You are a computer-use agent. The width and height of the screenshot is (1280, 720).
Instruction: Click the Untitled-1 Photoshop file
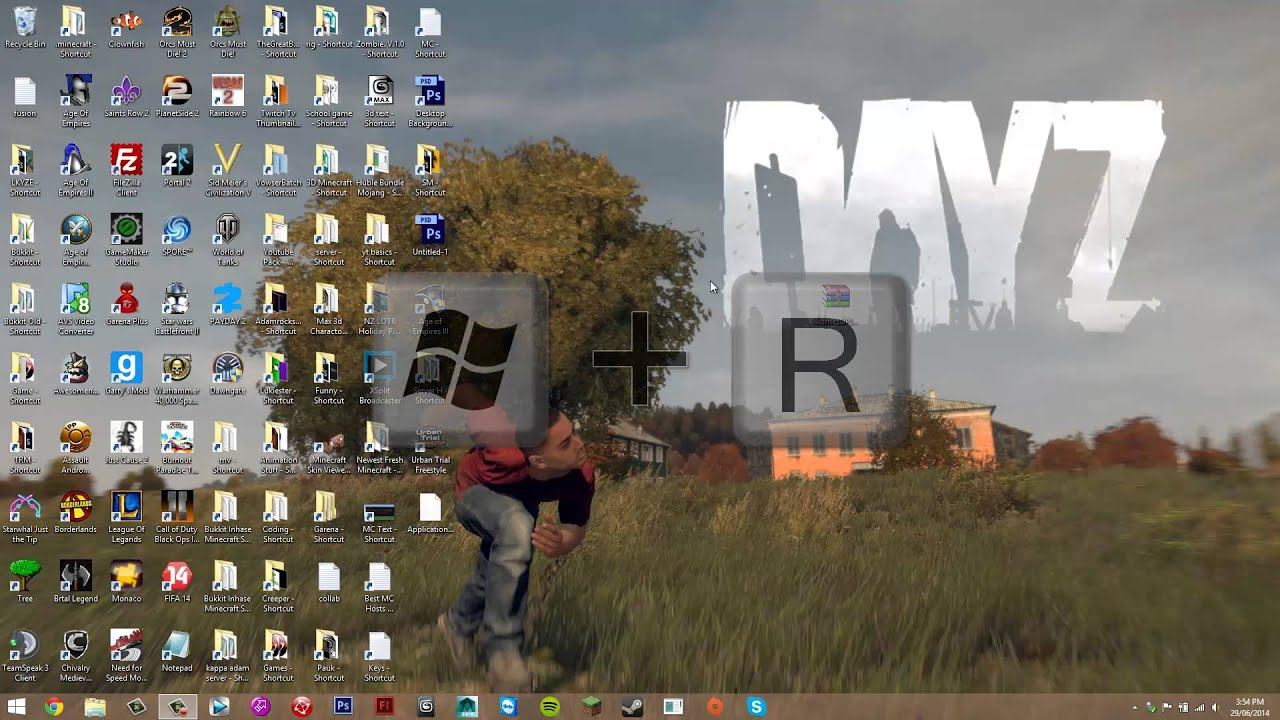[430, 235]
